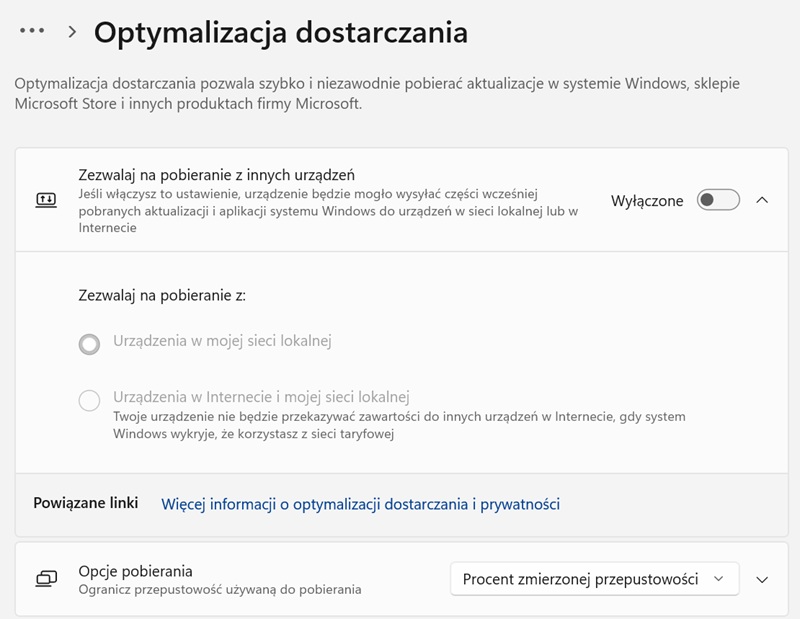The width and height of the screenshot is (800, 619).
Task: Open link Więcej informacji o optymalizacji dostarczania
Action: pos(360,504)
